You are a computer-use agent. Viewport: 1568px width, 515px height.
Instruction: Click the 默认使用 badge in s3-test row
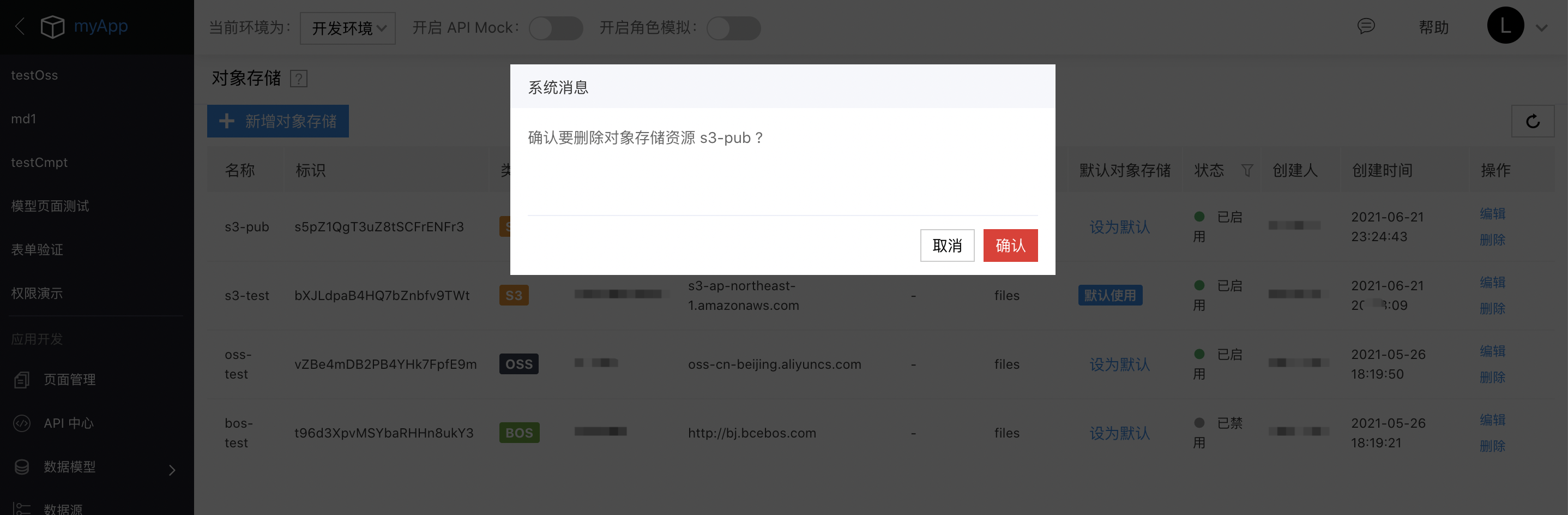pyautogui.click(x=1110, y=295)
